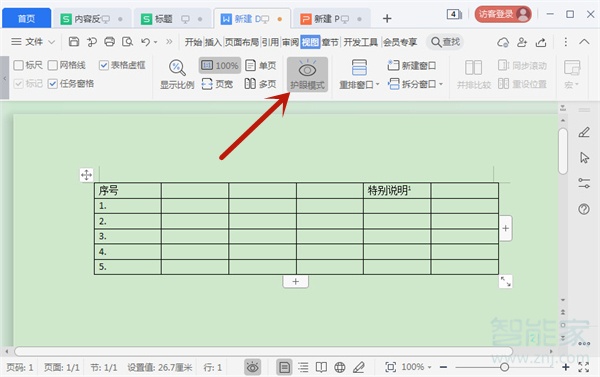Switch to the 首页 home tab
This screenshot has width=600, height=377.
pos(26,18)
